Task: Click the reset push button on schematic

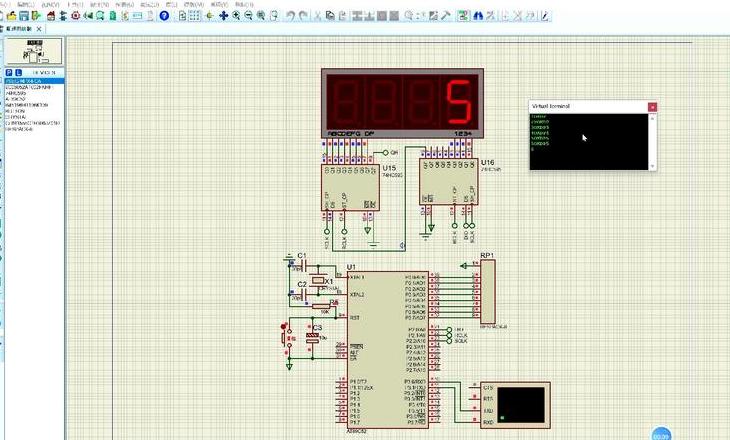Action: [x=286, y=338]
